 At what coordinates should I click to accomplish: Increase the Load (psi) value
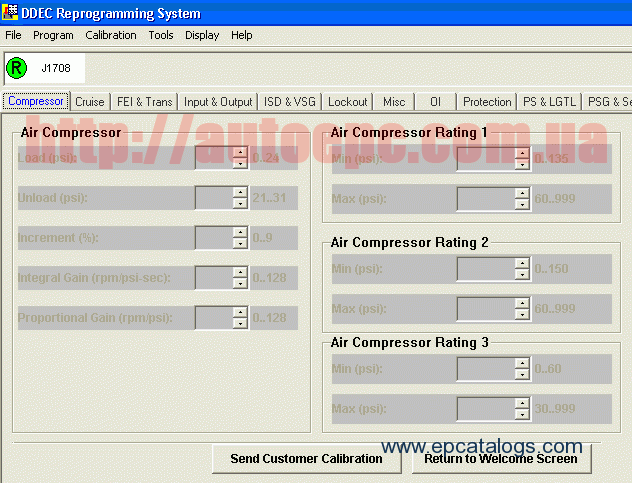pos(240,152)
